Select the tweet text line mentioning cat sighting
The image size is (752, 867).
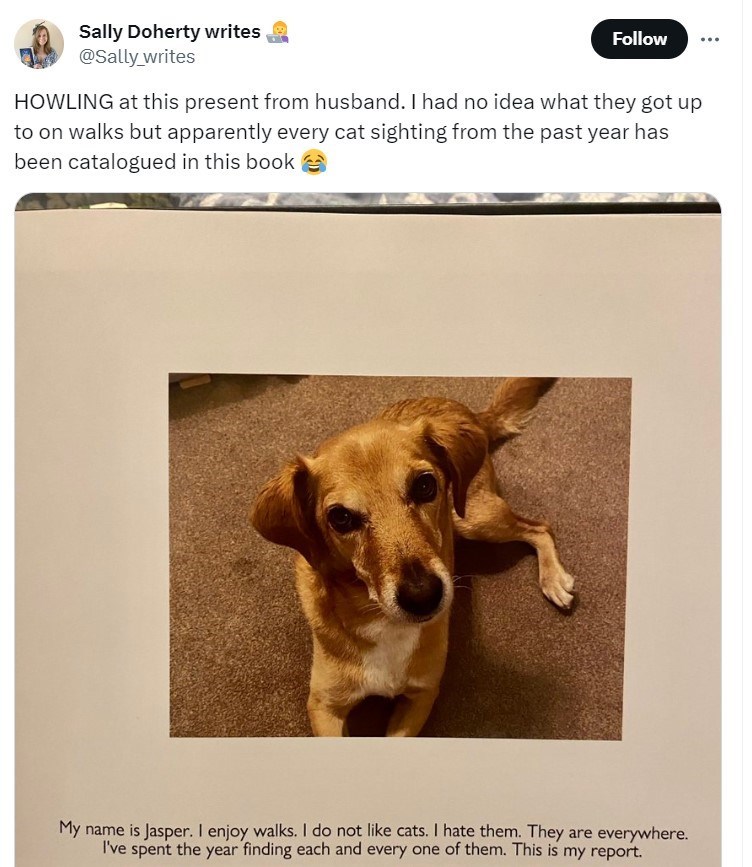point(341,132)
